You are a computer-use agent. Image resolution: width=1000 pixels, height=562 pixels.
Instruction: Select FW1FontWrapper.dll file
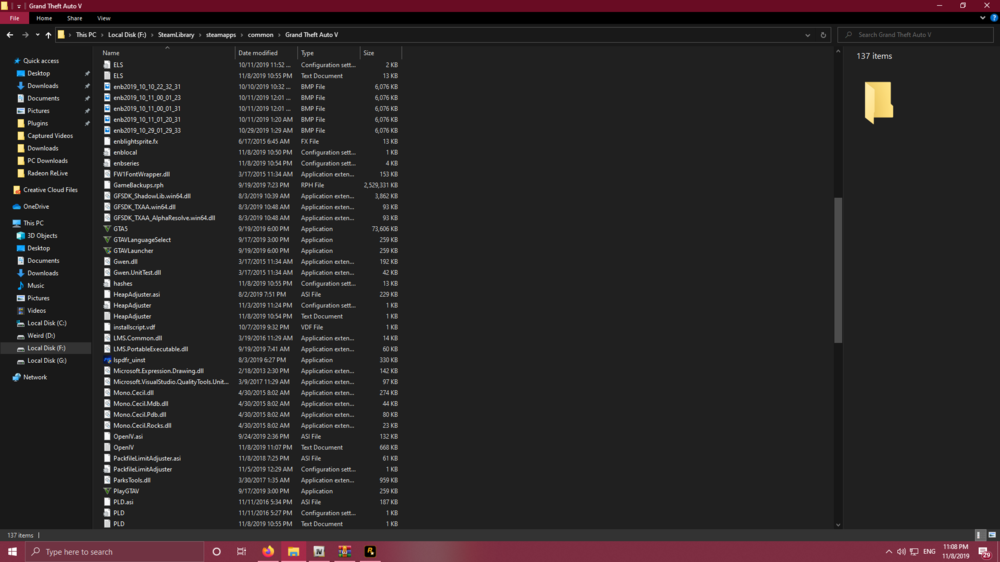point(141,174)
